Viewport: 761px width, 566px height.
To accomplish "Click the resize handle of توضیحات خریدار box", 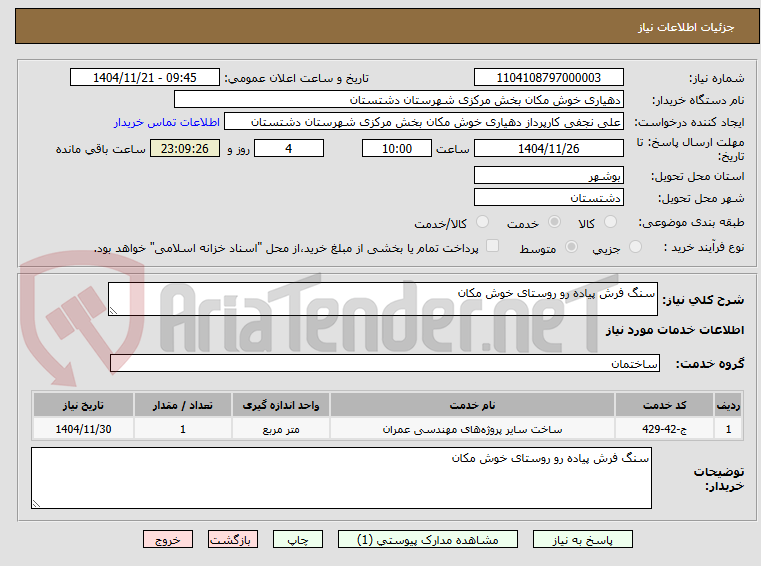I will (x=36, y=504).
